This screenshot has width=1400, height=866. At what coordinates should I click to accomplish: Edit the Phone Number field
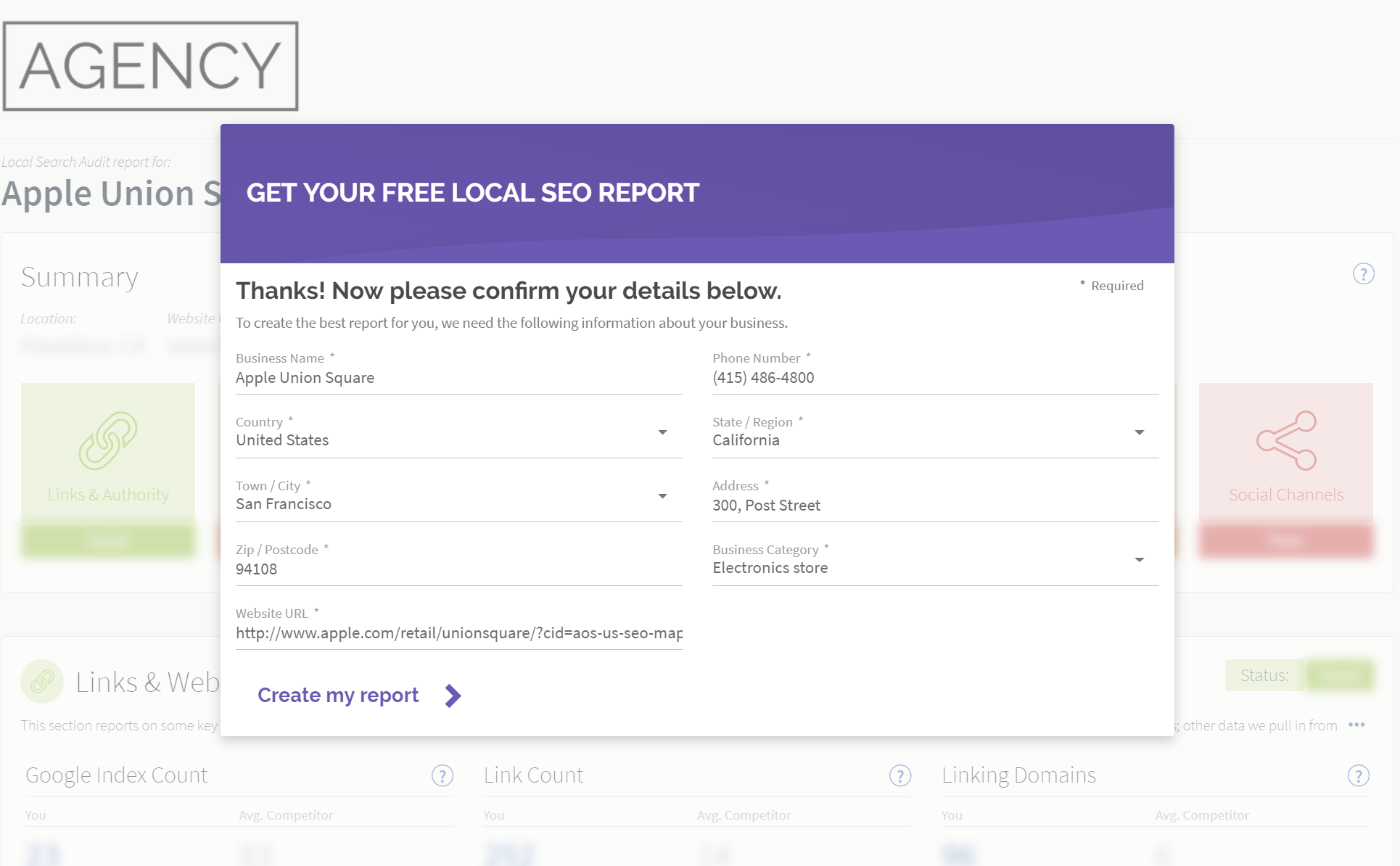coord(935,378)
